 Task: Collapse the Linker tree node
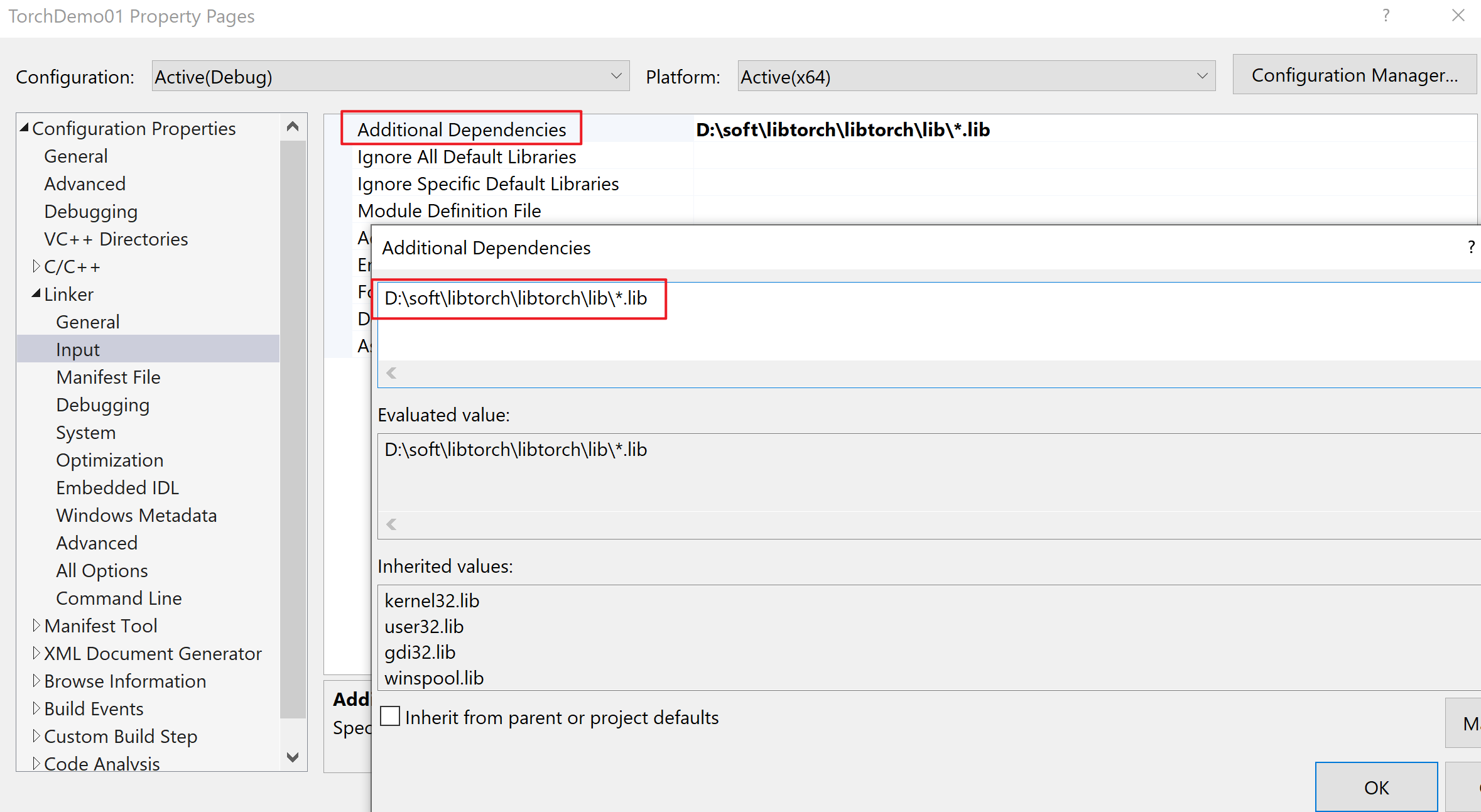click(x=36, y=294)
